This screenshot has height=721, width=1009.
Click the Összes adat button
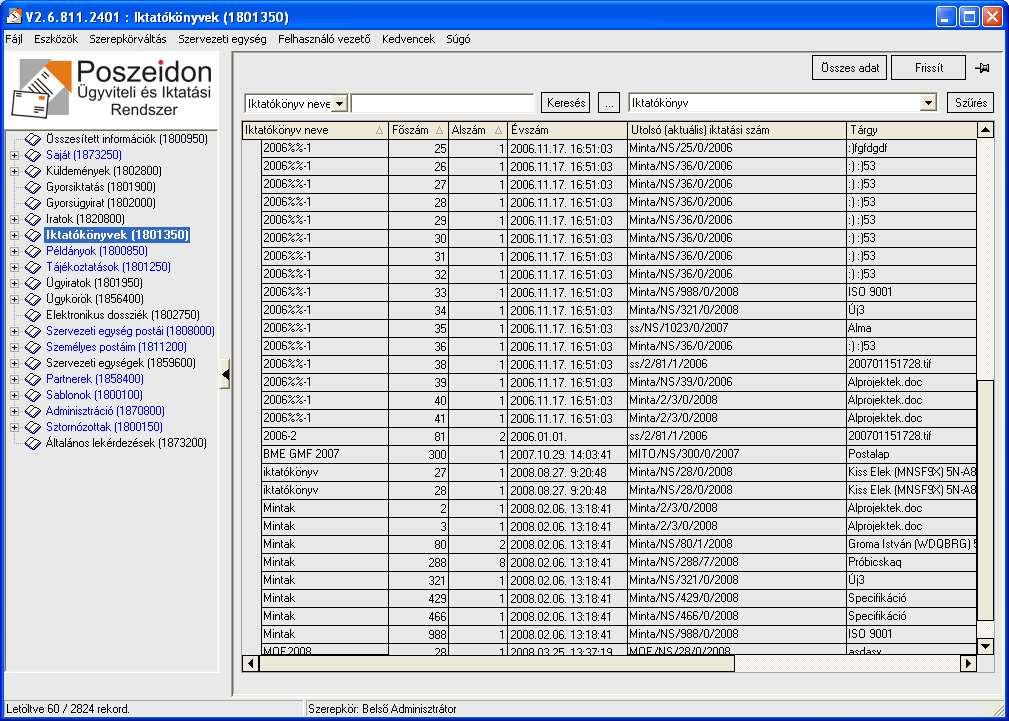click(x=850, y=68)
